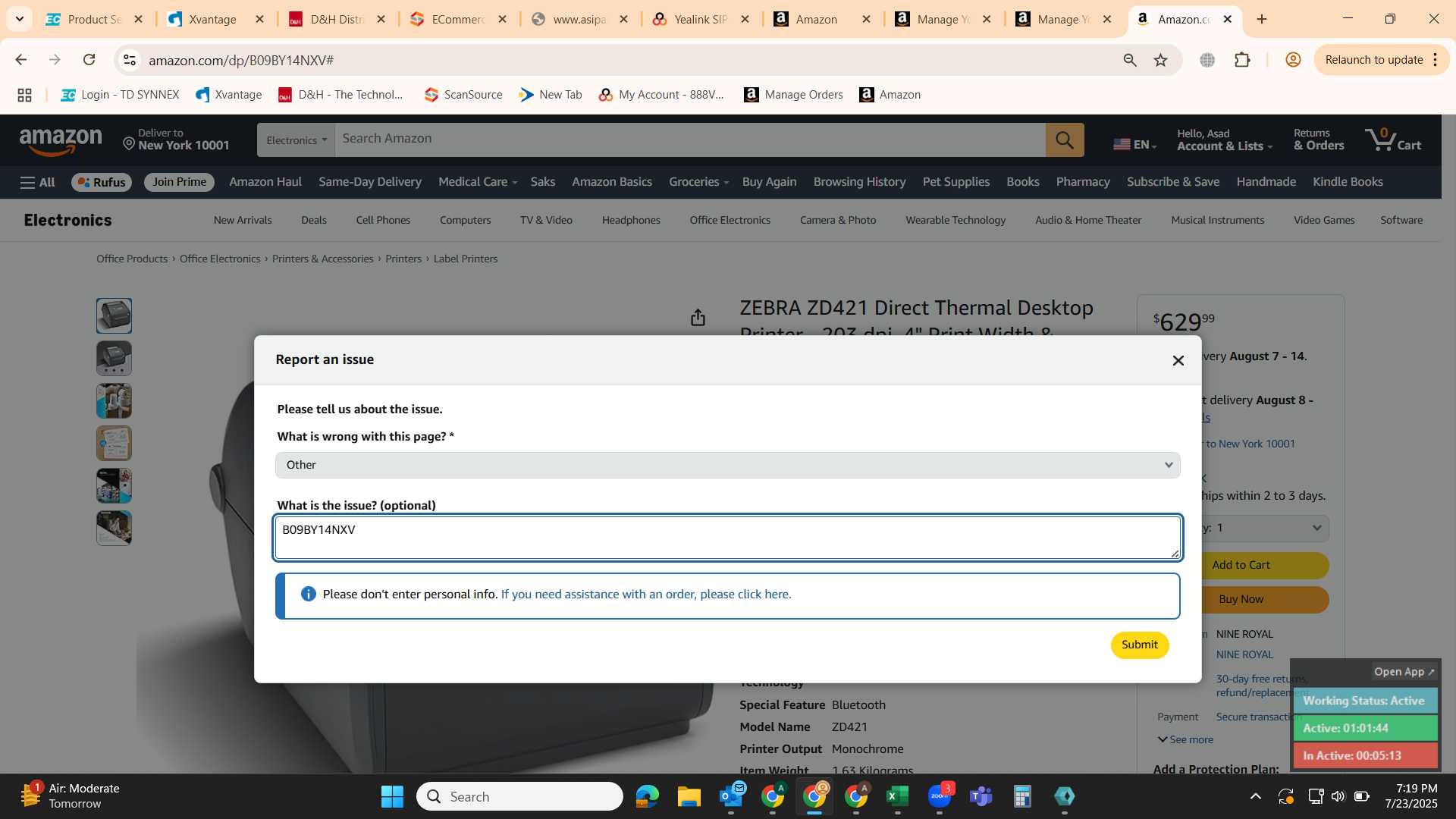This screenshot has height=819, width=1456.
Task: Switch to the Yealink SIP tab
Action: (700, 19)
